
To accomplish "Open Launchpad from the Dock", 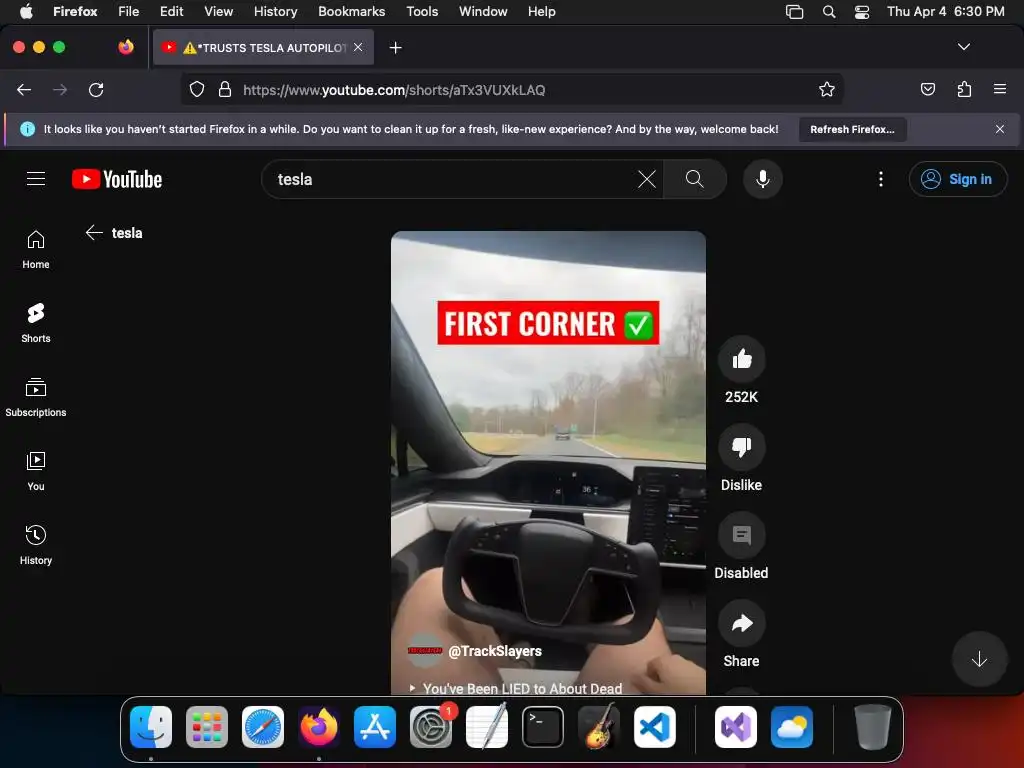I will [x=207, y=727].
